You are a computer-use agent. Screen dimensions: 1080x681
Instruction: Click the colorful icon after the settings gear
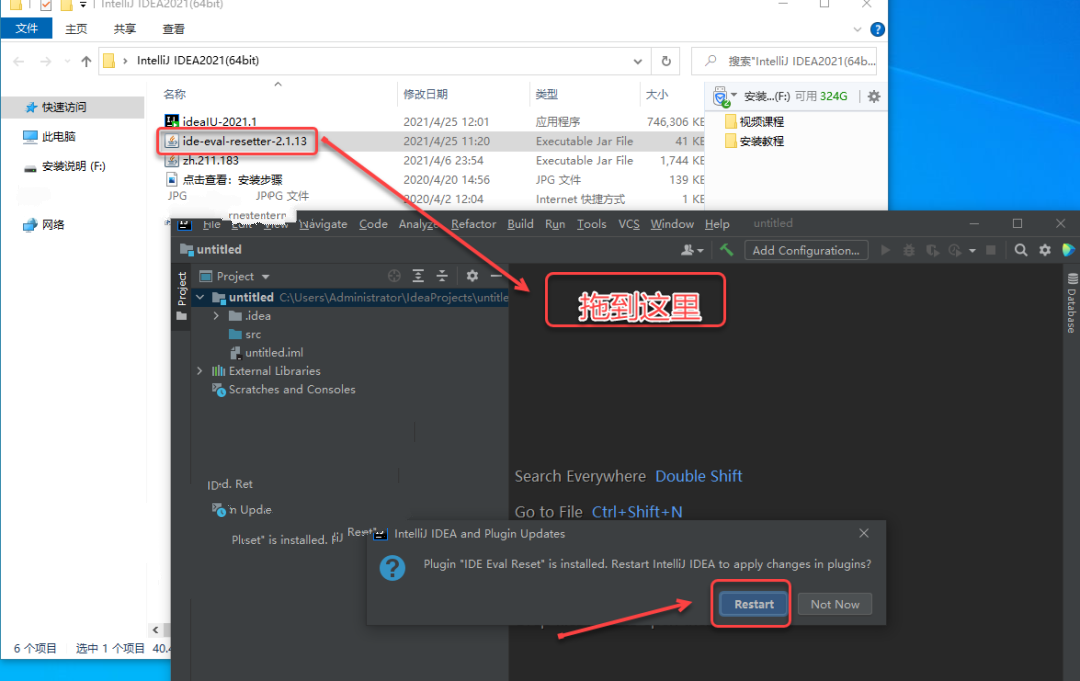click(1068, 251)
